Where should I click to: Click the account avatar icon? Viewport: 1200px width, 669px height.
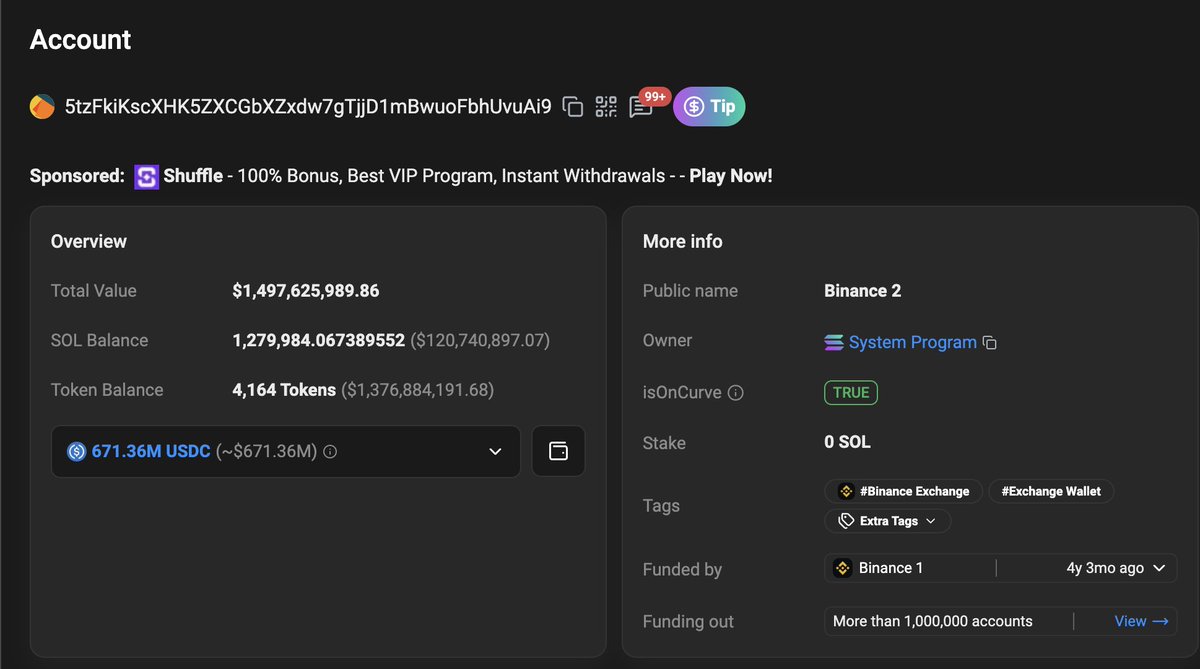(x=42, y=107)
